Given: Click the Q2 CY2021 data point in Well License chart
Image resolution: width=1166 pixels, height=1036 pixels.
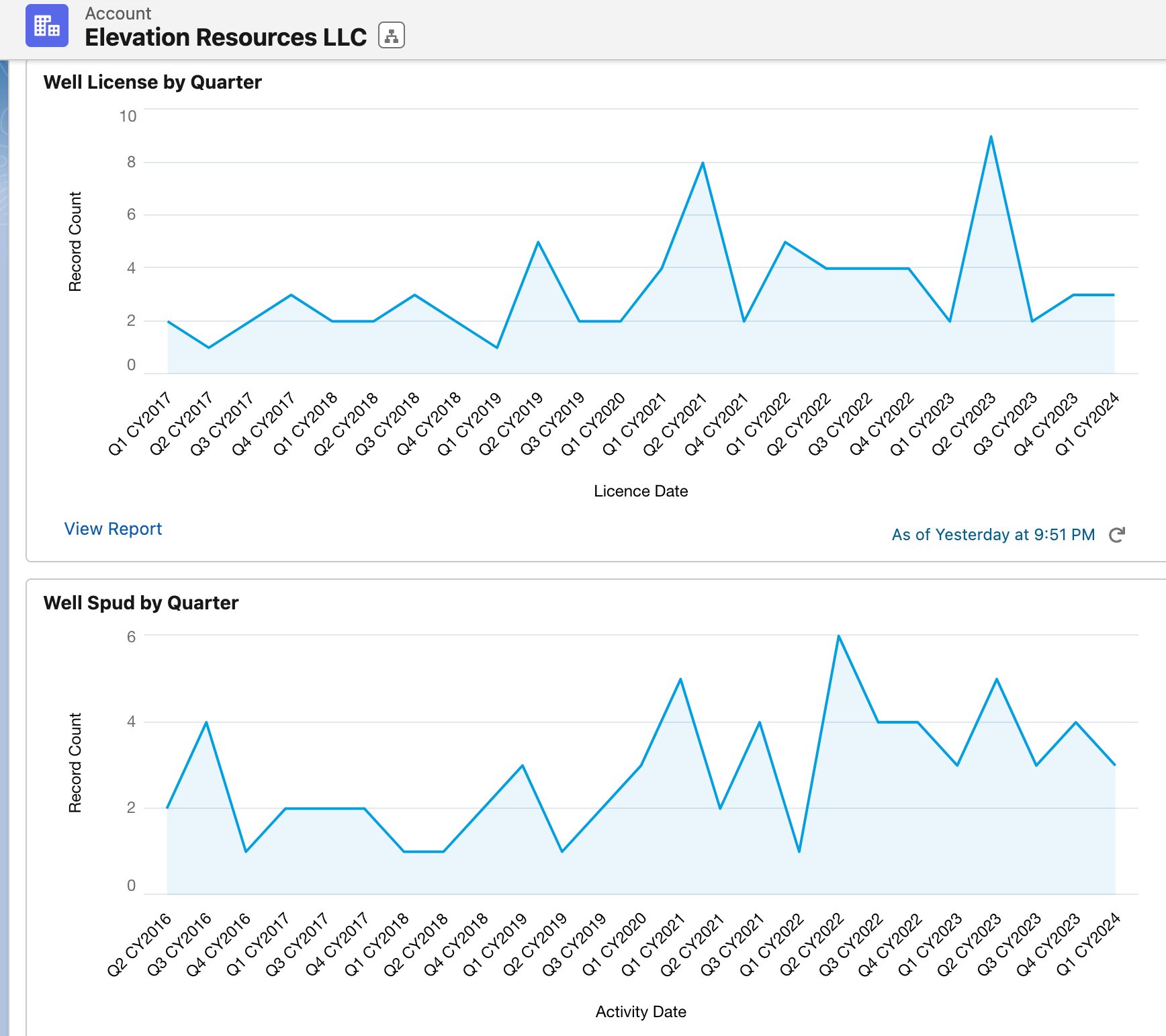Looking at the screenshot, I should (x=703, y=163).
